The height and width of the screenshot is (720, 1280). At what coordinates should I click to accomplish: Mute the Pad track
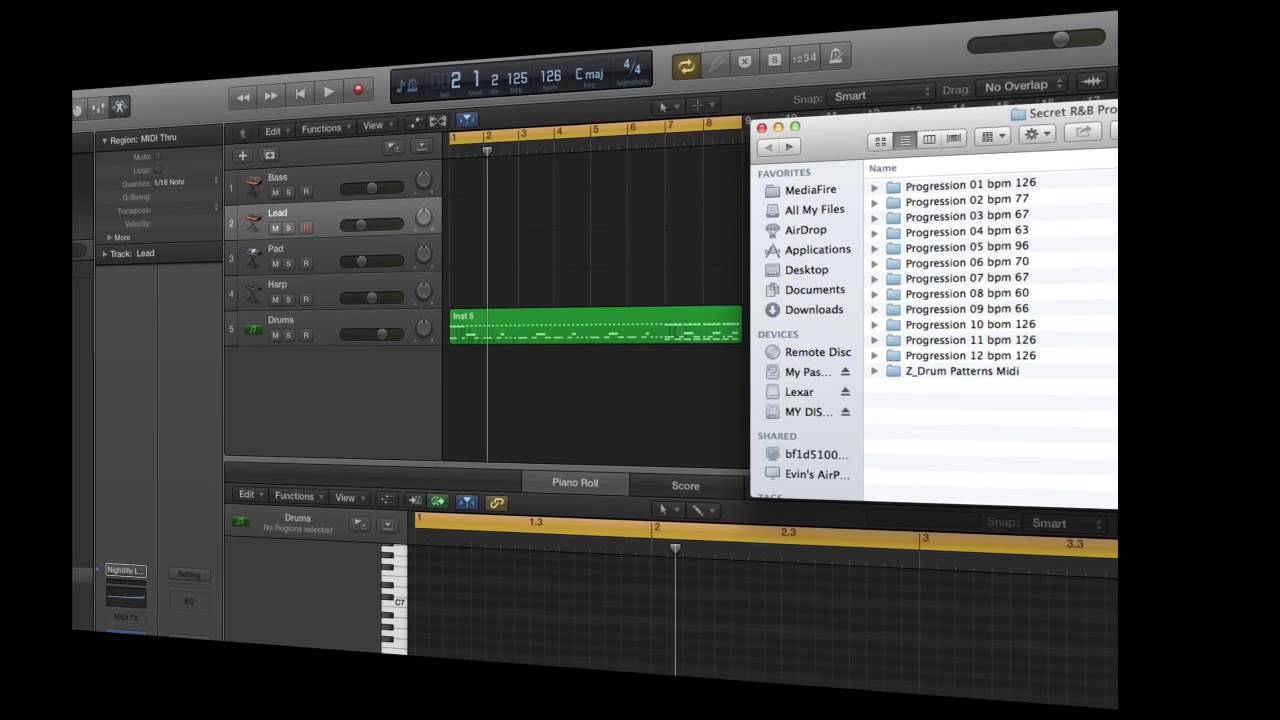pyautogui.click(x=275, y=264)
